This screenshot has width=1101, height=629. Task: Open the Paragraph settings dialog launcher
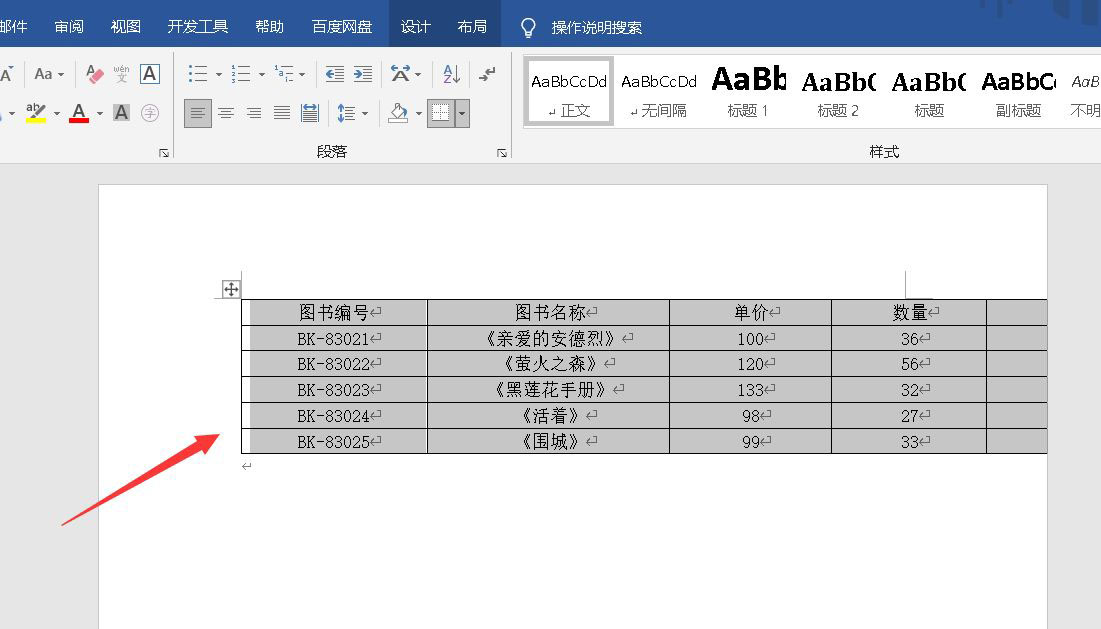click(501, 152)
